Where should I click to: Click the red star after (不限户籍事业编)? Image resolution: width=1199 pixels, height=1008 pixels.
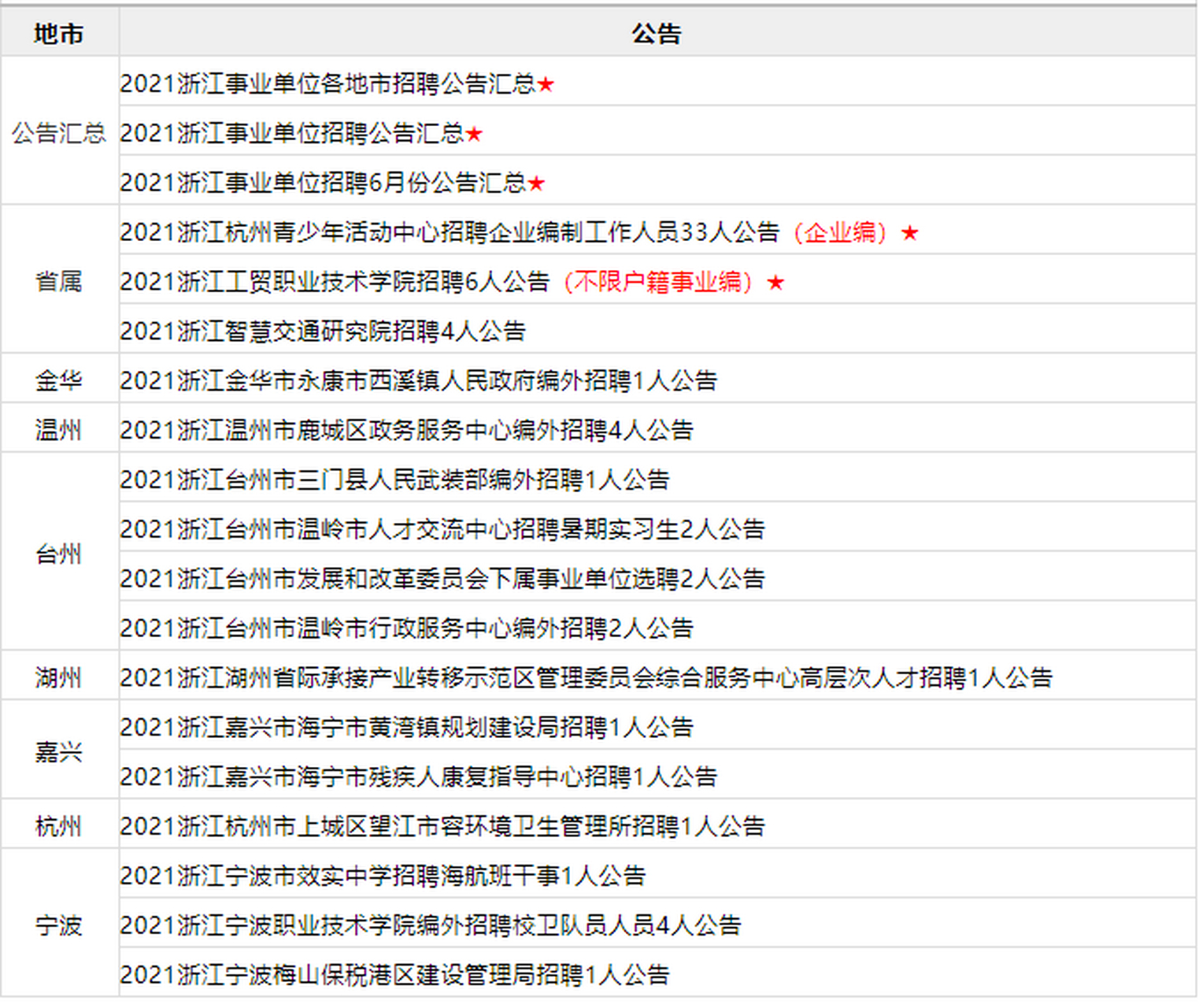(x=776, y=283)
